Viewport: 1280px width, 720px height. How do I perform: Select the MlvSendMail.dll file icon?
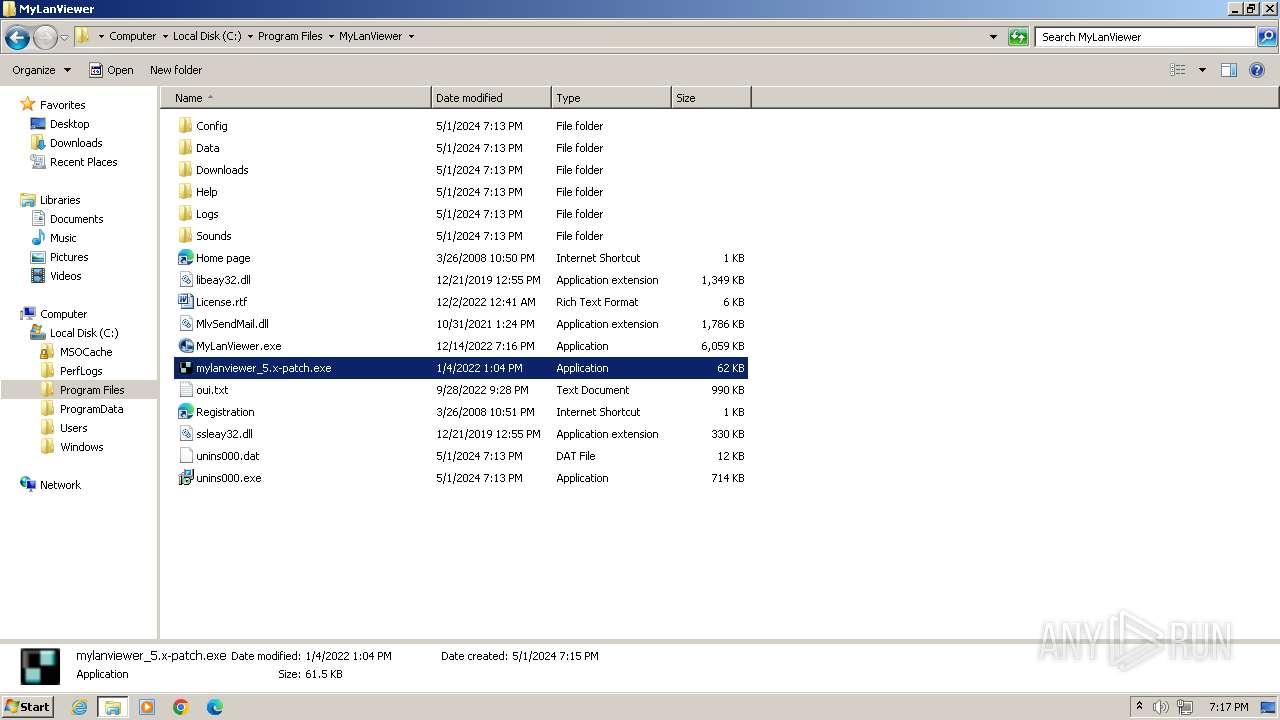[185, 324]
